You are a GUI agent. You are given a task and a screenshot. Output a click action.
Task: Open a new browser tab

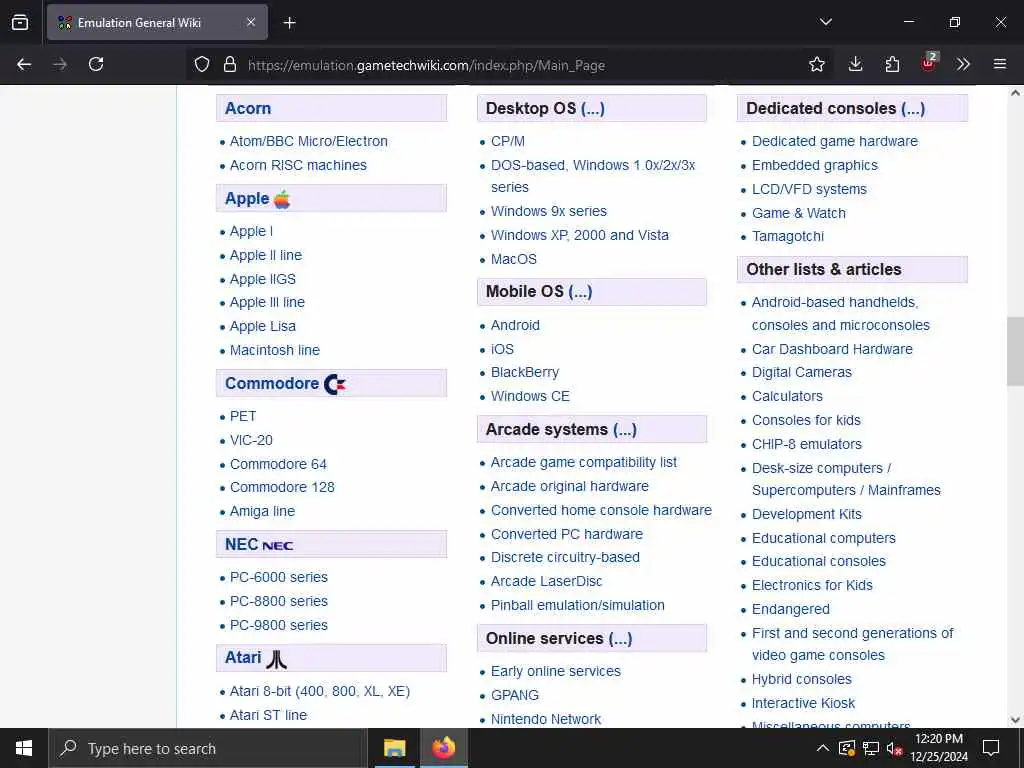point(289,23)
